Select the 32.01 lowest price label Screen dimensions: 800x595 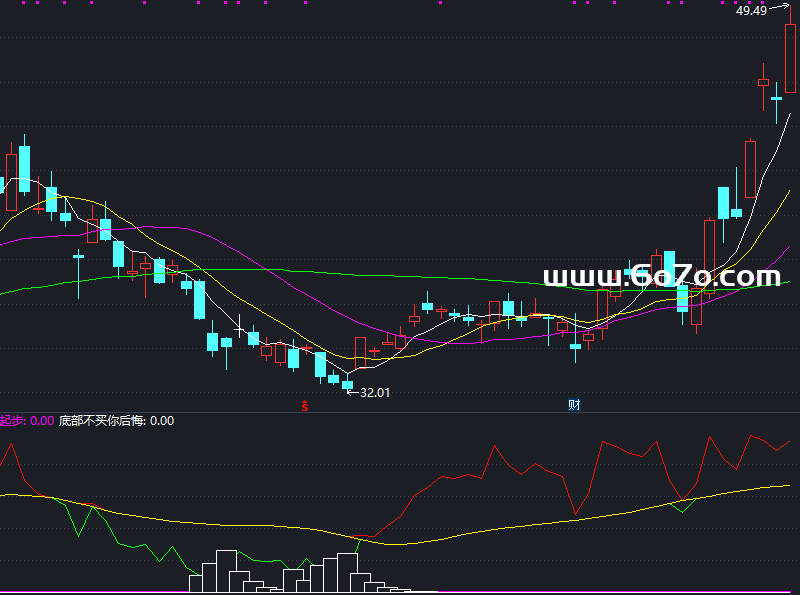click(x=374, y=392)
